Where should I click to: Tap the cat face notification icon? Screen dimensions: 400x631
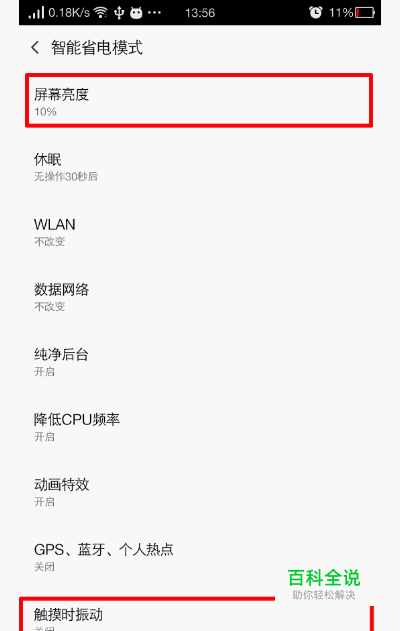click(136, 13)
